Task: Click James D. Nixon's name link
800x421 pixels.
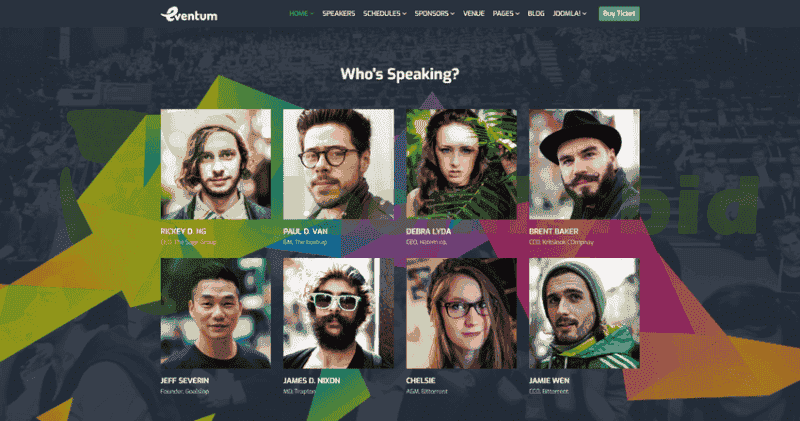Action: coord(311,381)
